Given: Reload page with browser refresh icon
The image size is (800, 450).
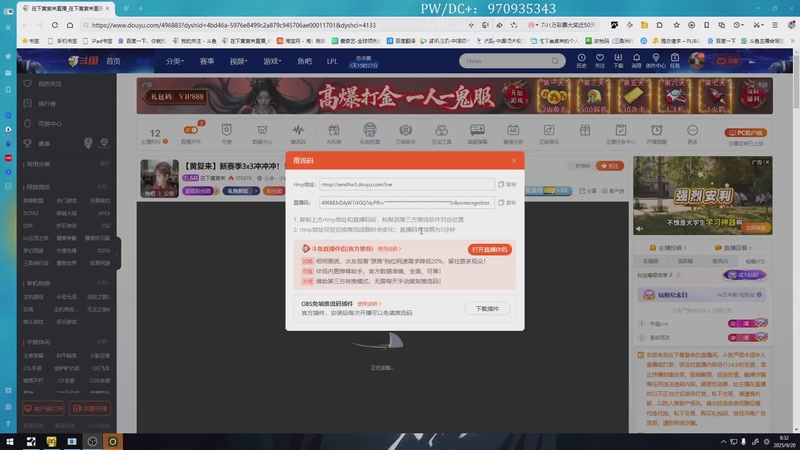Looking at the screenshot, I should [55, 25].
